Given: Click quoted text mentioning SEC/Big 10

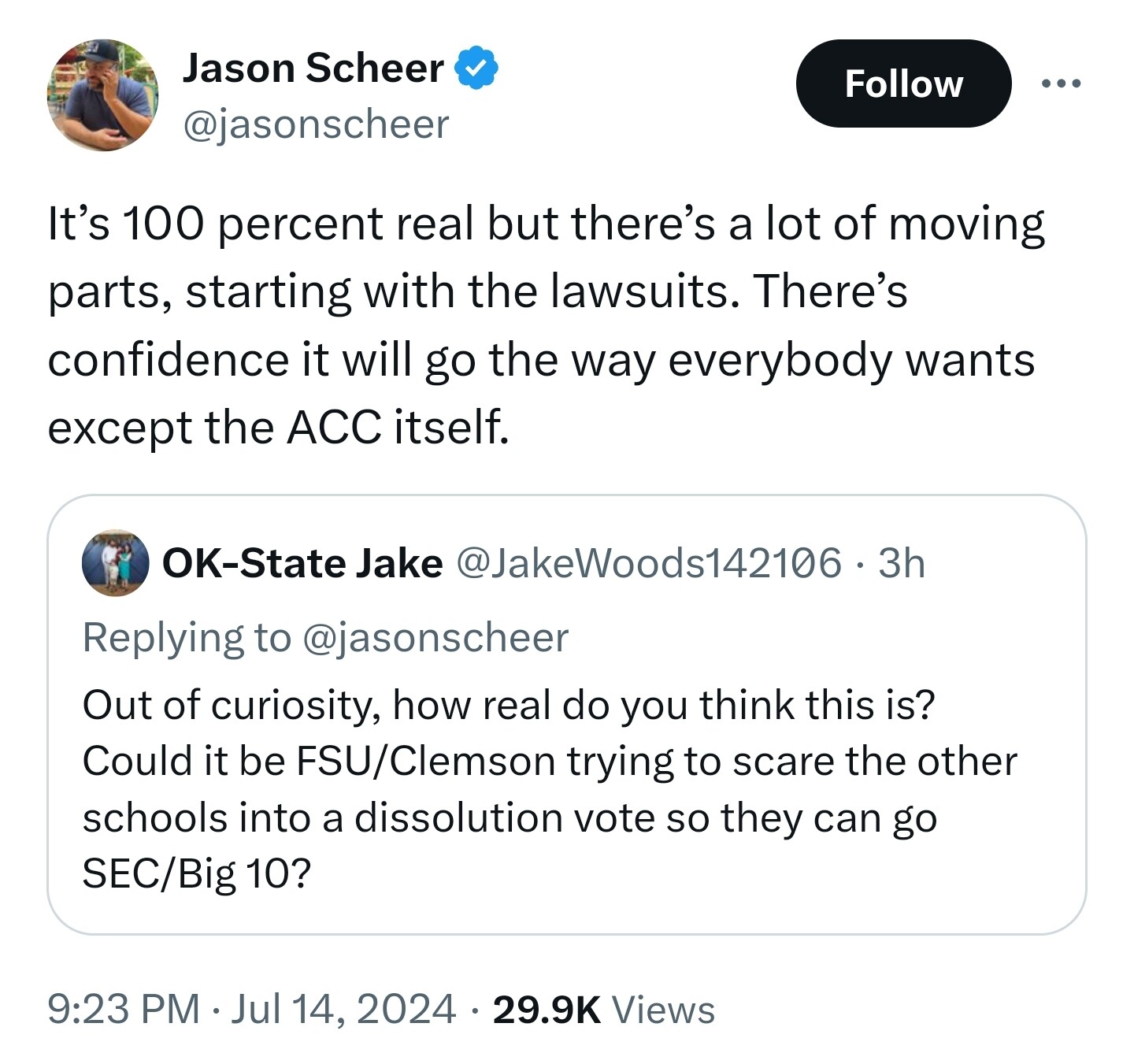Looking at the screenshot, I should (197, 873).
